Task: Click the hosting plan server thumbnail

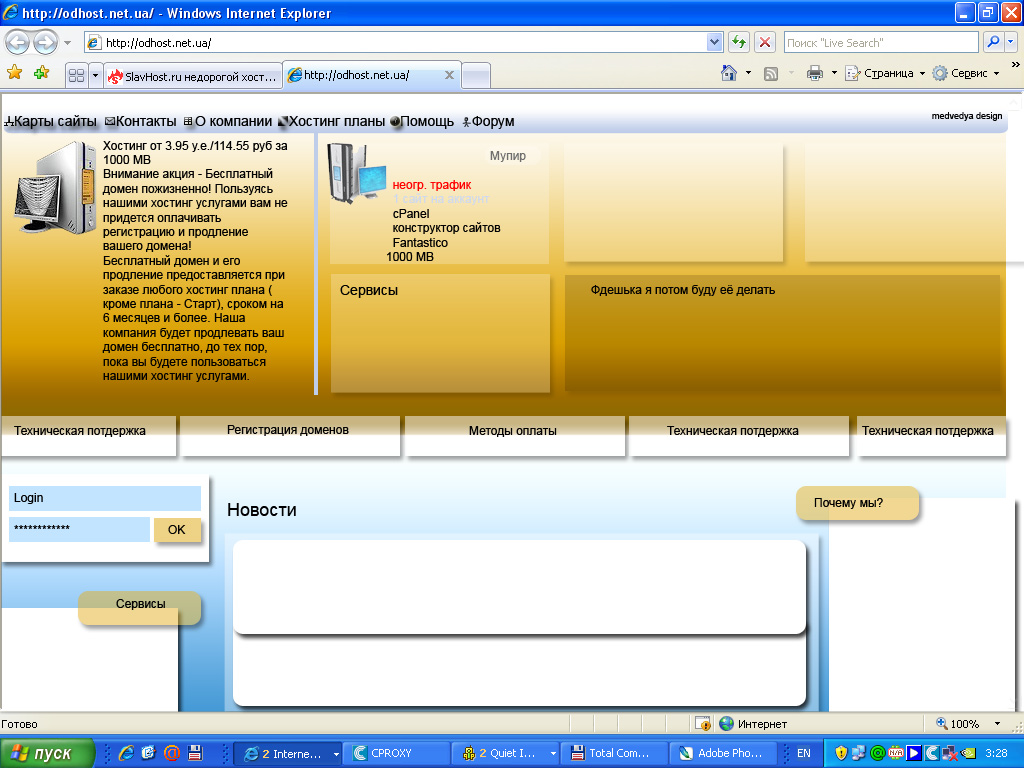Action: (357, 174)
